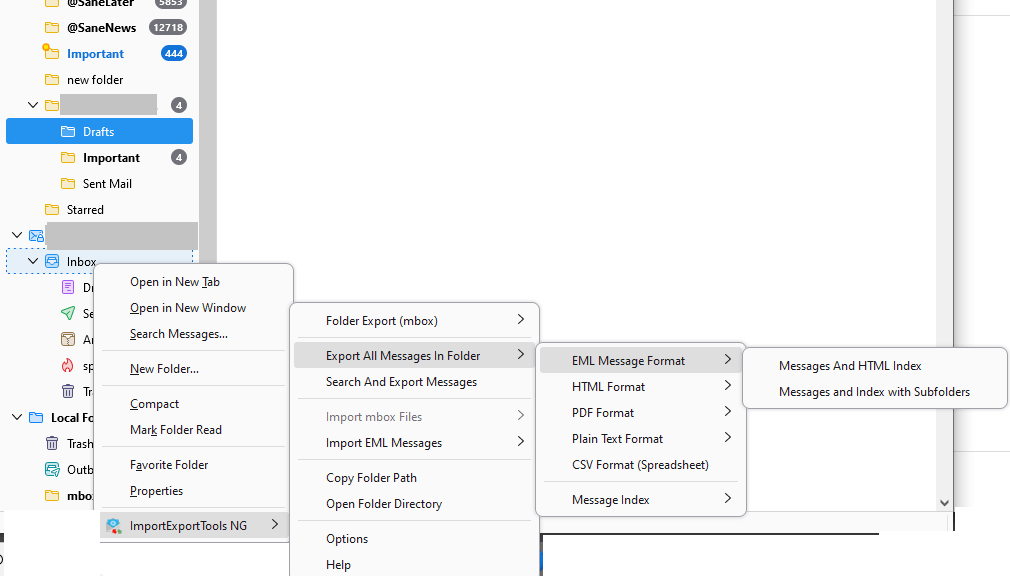Screen dimensions: 1010x578
Task: Click the folder pane vertical scrollbar
Action: click(207, 129)
